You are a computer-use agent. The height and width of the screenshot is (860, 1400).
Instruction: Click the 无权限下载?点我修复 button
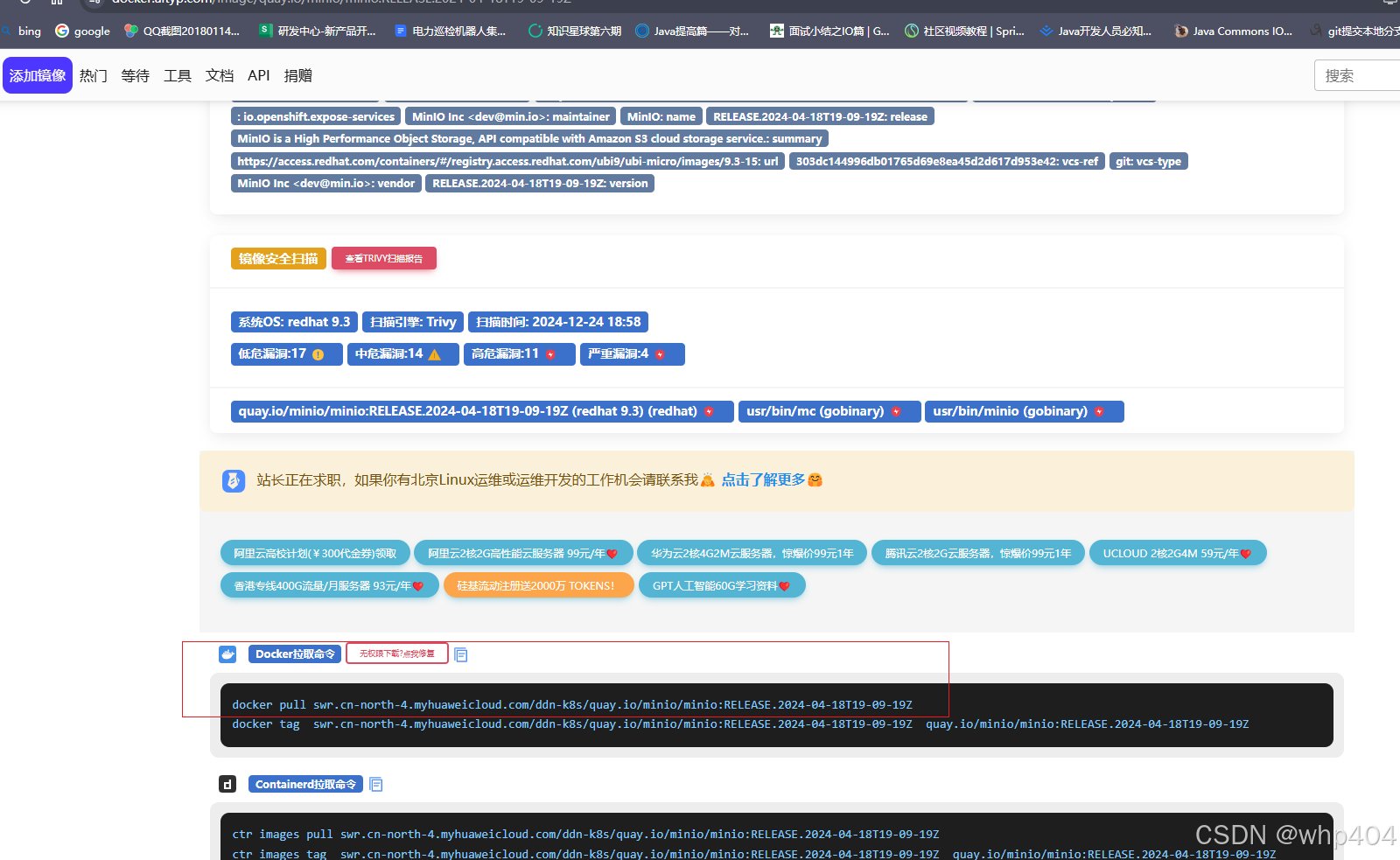click(x=397, y=654)
